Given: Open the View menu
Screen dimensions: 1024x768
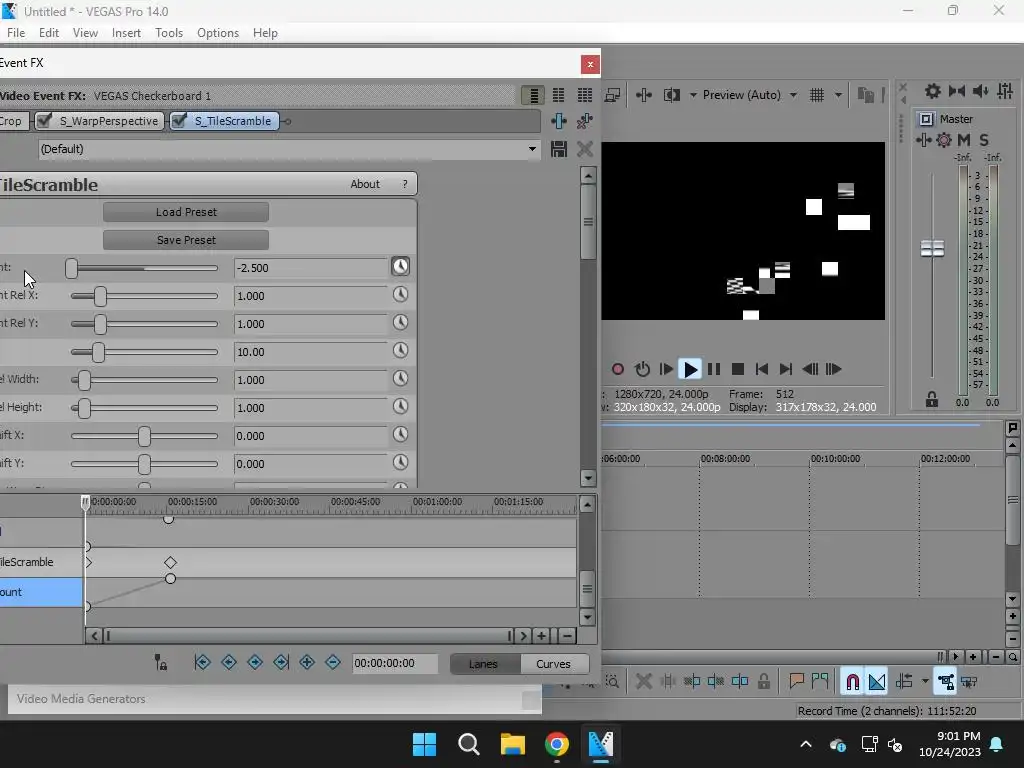Looking at the screenshot, I should click(x=85, y=33).
